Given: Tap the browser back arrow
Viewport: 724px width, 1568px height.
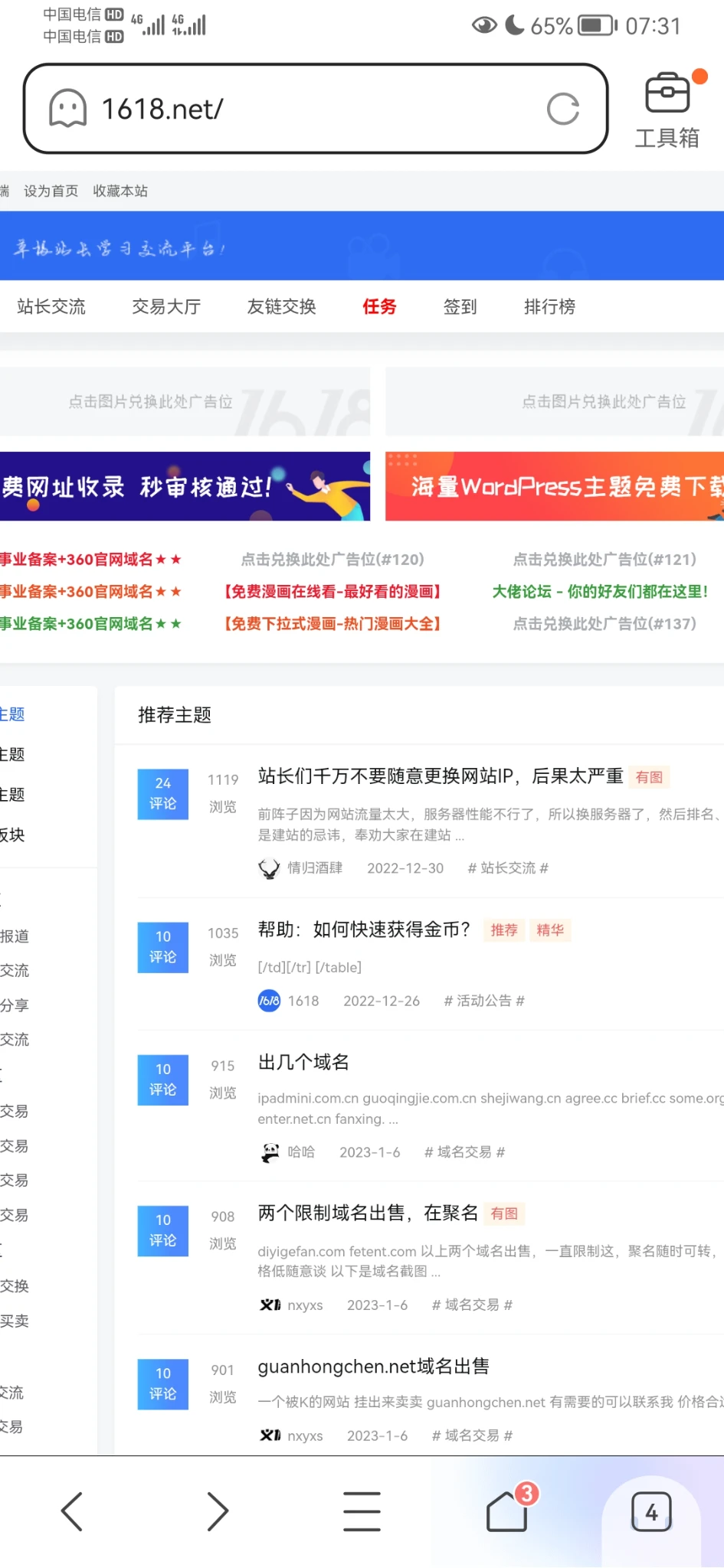Looking at the screenshot, I should coord(72,1512).
